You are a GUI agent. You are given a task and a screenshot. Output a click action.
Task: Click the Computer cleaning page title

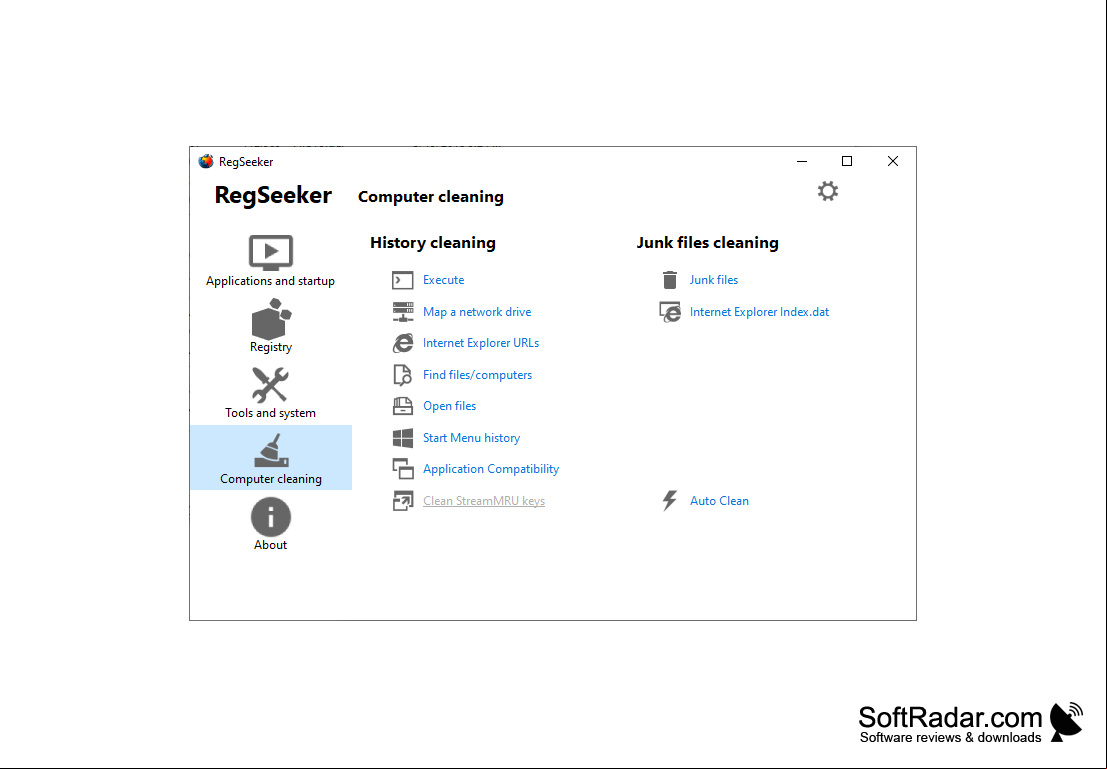(x=431, y=197)
